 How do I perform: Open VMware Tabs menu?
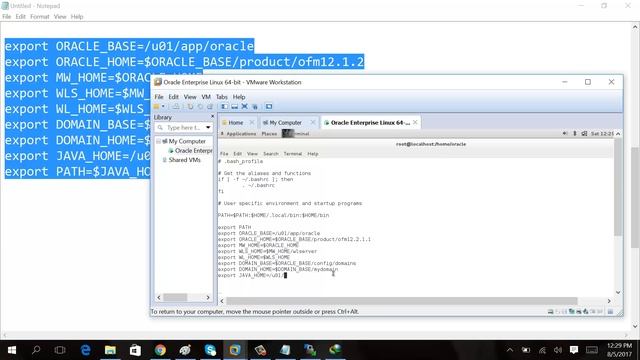222,97
